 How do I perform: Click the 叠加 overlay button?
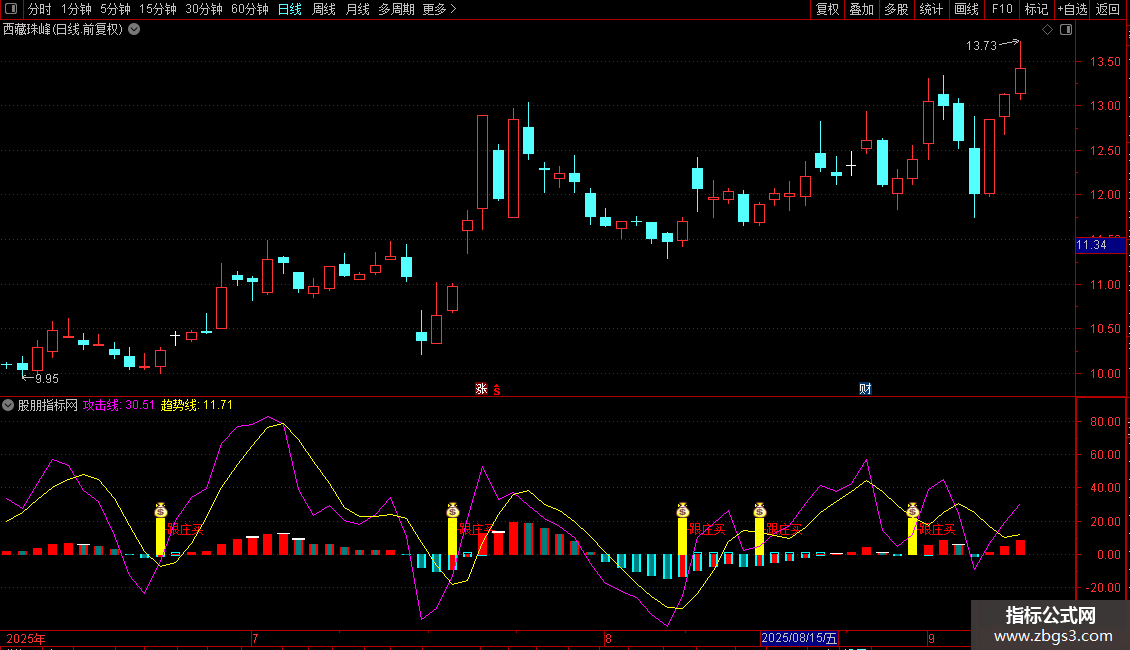(x=861, y=9)
